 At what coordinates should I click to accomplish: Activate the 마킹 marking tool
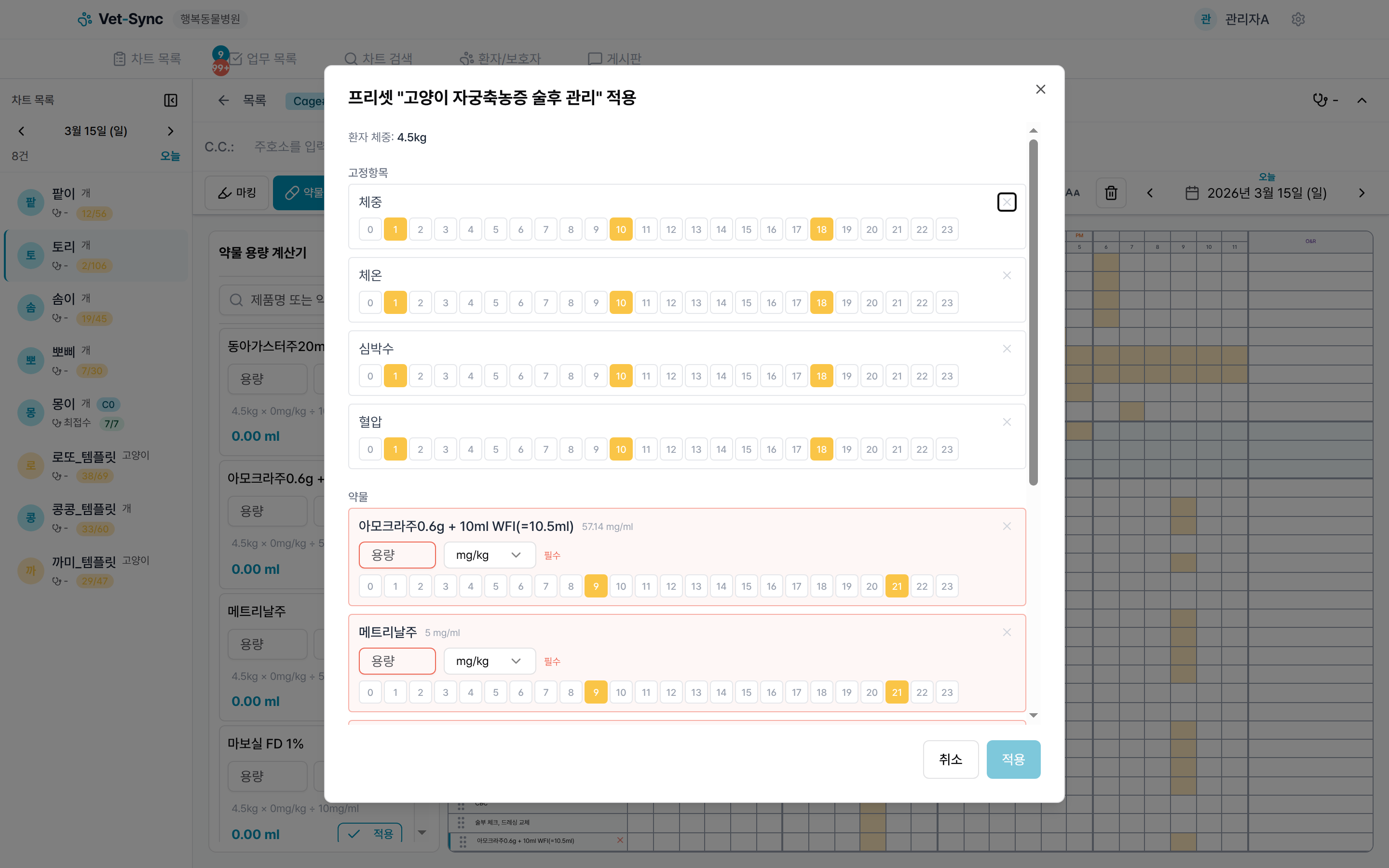pyautogui.click(x=236, y=193)
